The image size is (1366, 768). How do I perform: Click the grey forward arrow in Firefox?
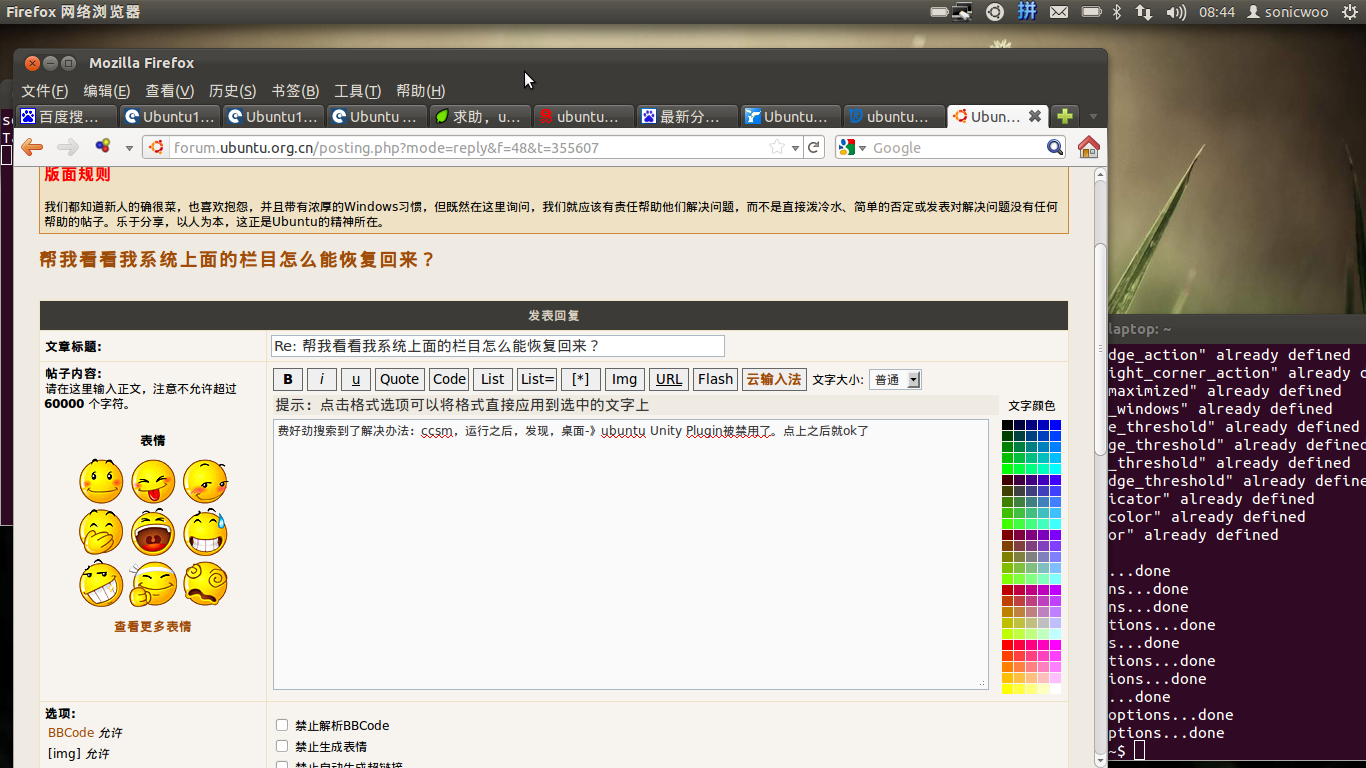coord(68,147)
